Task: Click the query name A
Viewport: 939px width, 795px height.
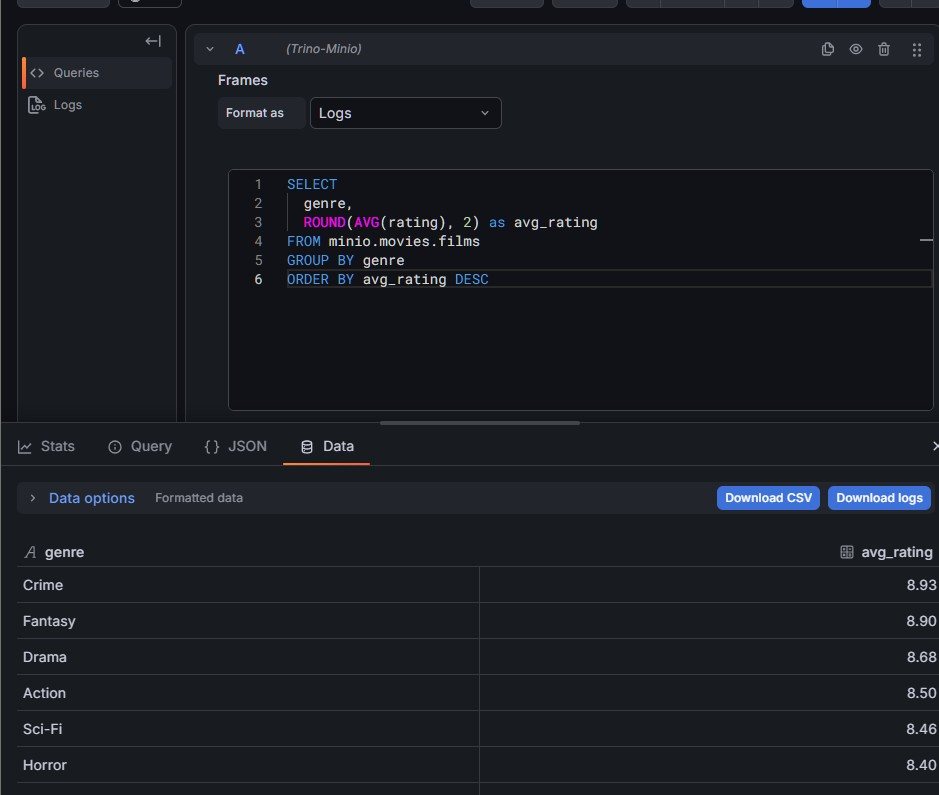Action: pos(240,49)
